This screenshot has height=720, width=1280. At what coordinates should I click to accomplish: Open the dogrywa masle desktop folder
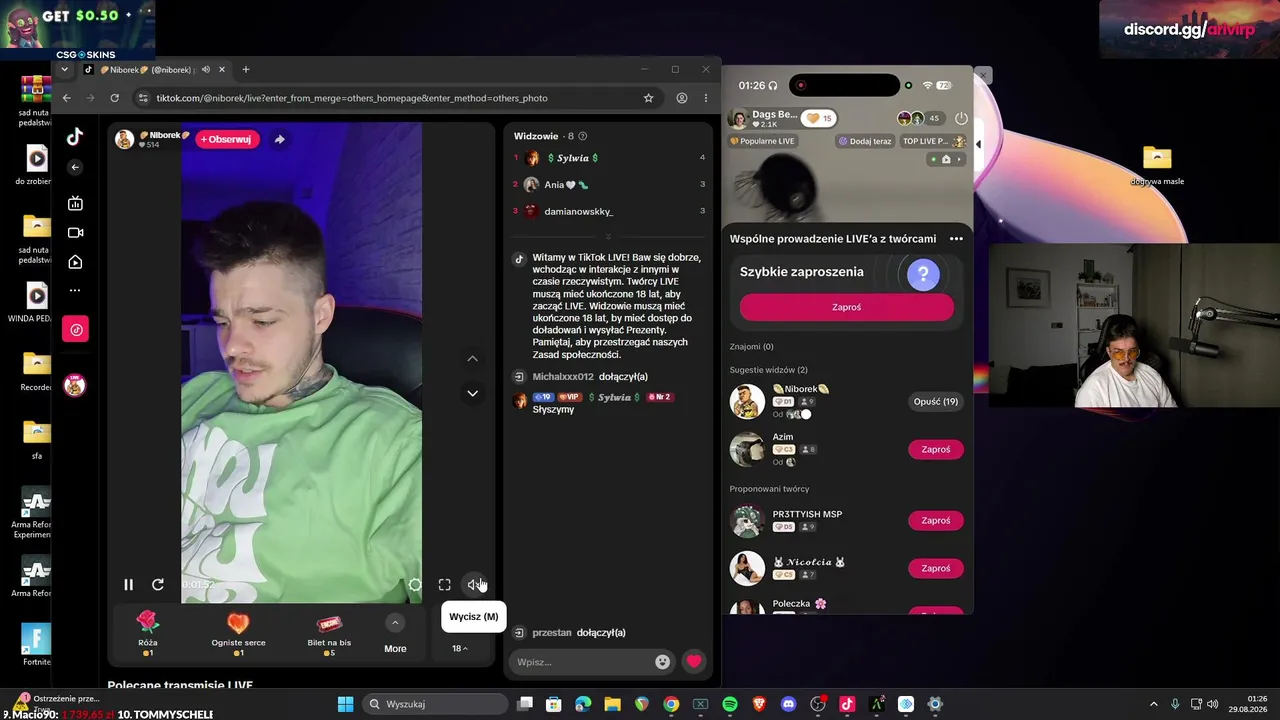(1157, 166)
